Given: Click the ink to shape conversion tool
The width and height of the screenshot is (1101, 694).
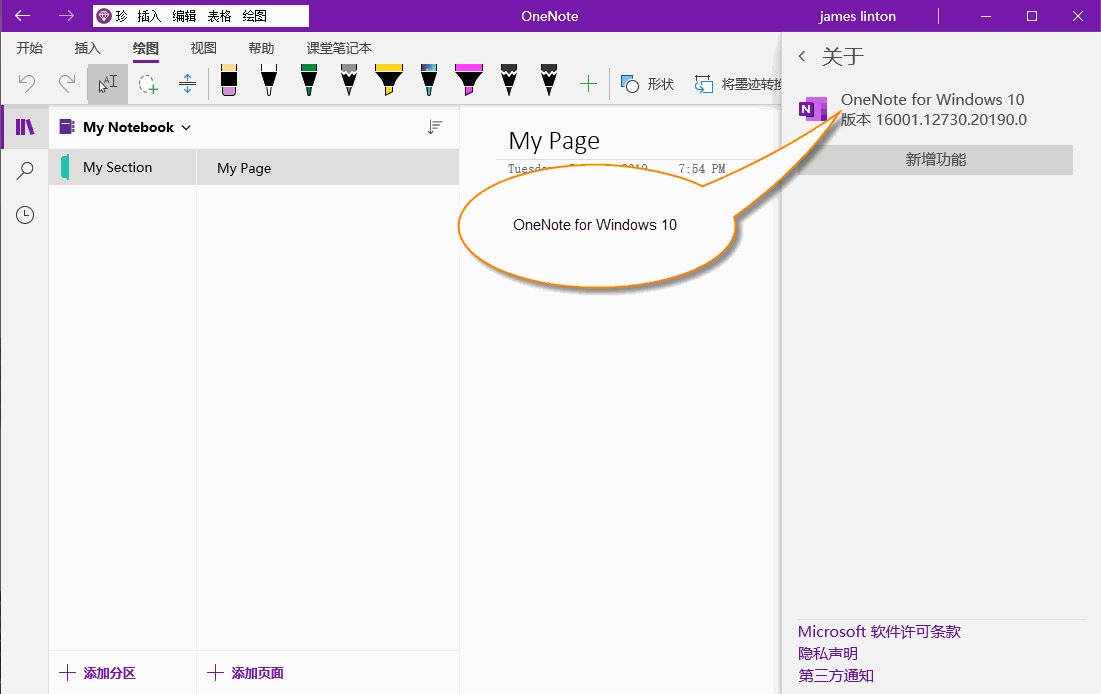Looking at the screenshot, I should 737,84.
